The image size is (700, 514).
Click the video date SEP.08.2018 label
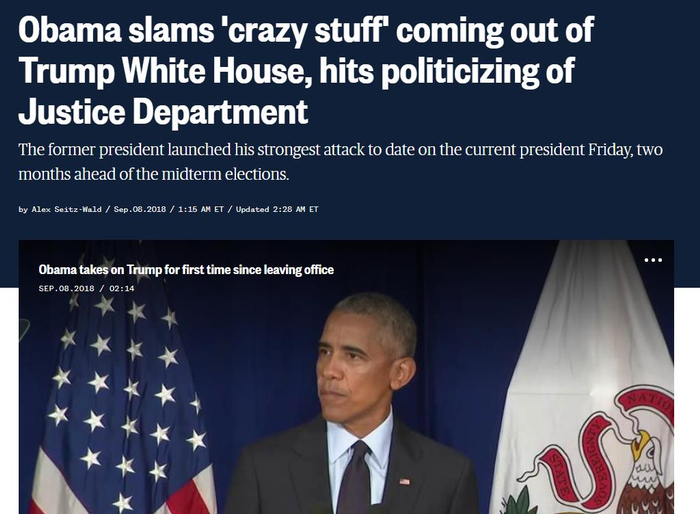coord(67,288)
